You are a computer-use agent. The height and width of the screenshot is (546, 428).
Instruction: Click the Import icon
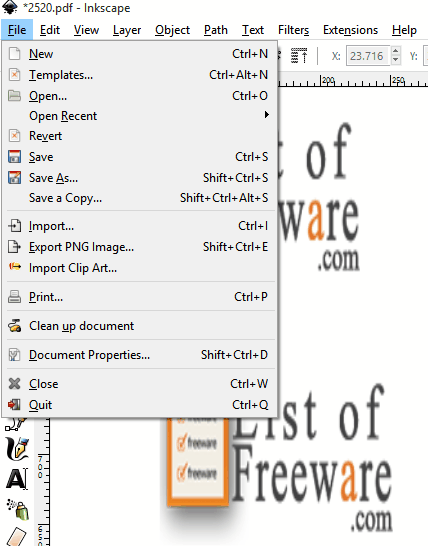(14, 226)
